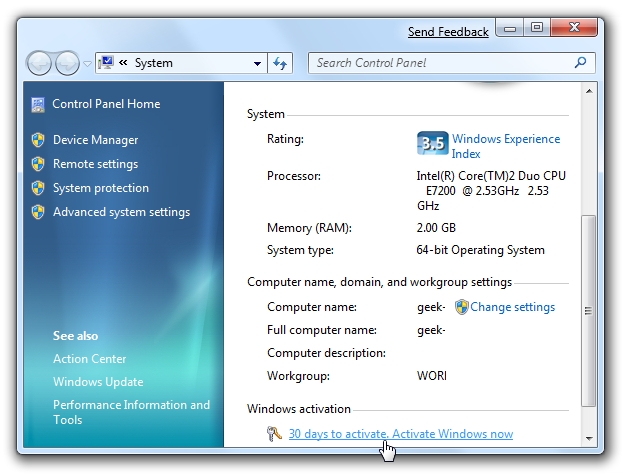Click the scrollbar up arrow
The width and height of the screenshot is (623, 476).
(589, 91)
